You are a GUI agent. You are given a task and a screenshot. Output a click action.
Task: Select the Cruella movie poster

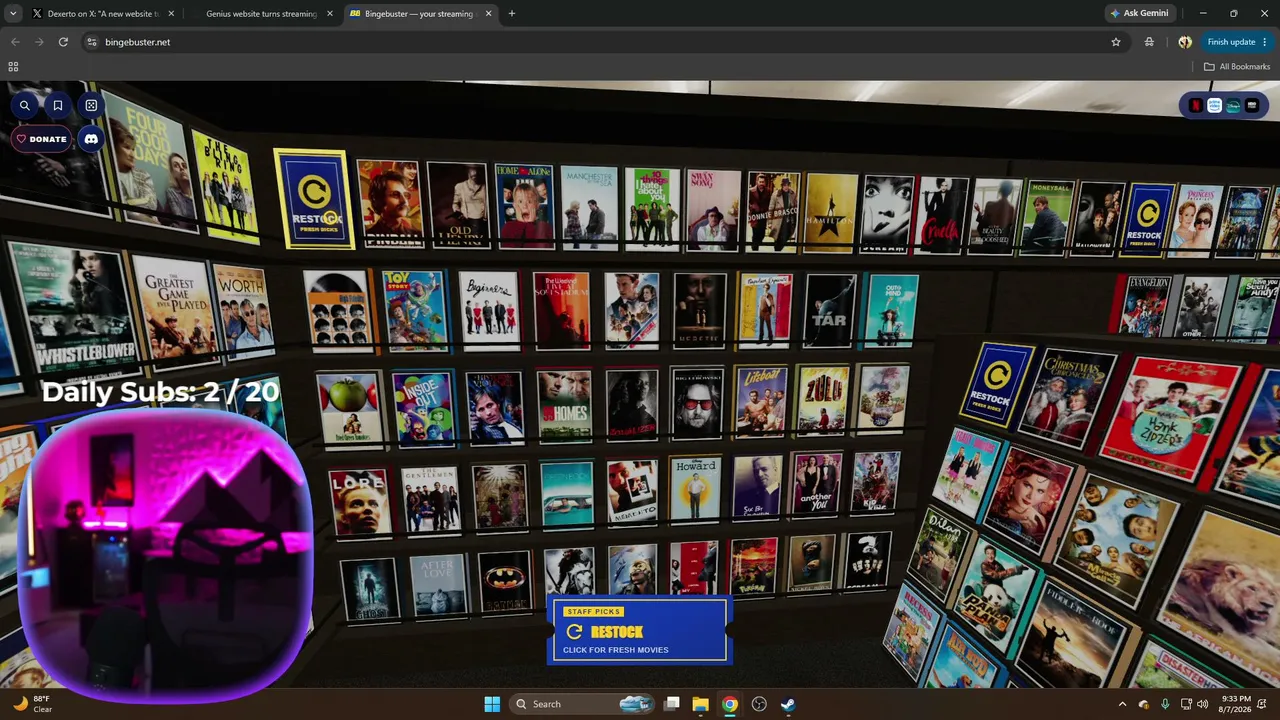942,215
